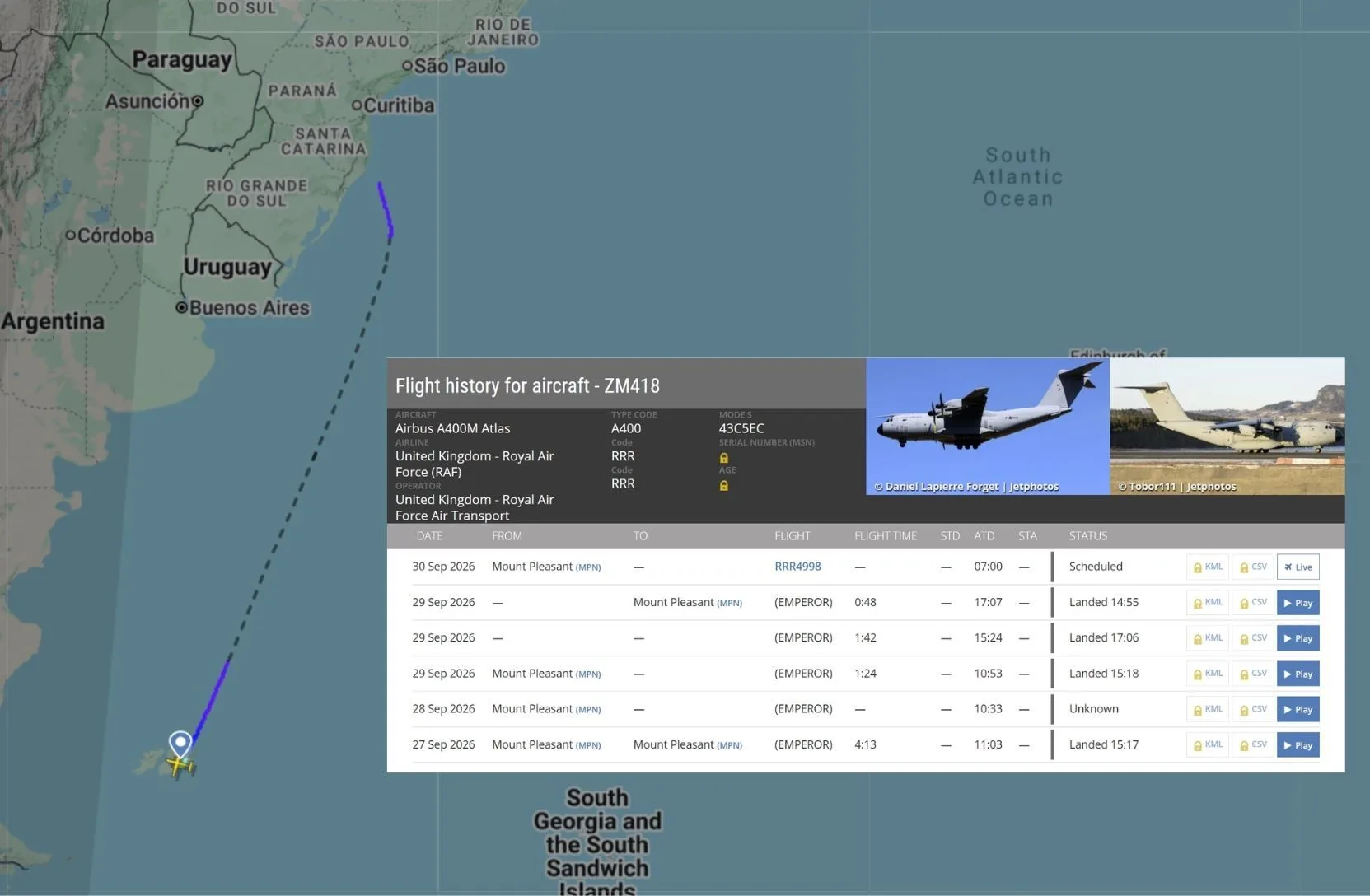Play the flight landed 17:06

tap(1298, 638)
